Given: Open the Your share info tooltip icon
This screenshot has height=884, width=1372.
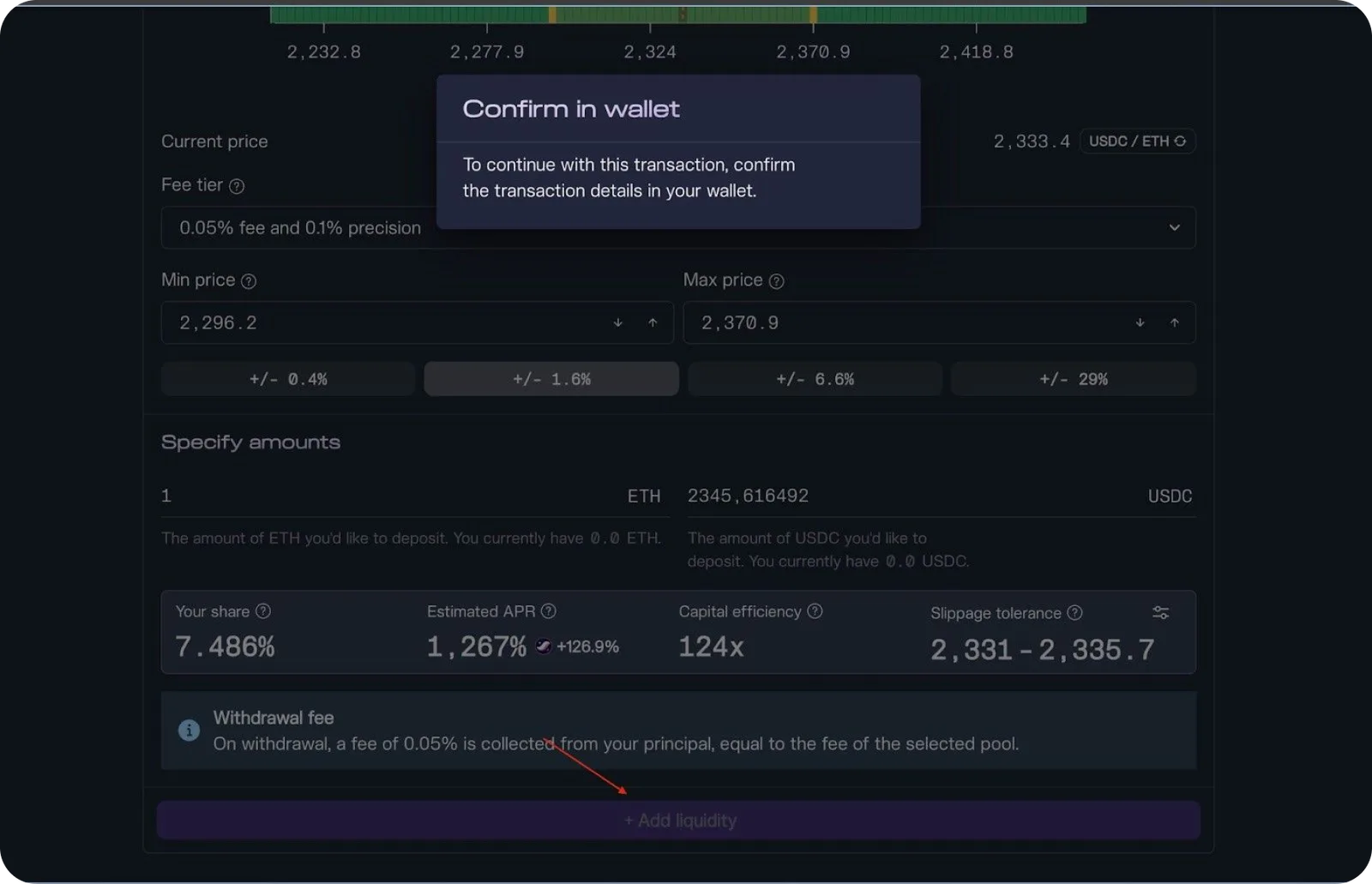Looking at the screenshot, I should click(x=263, y=611).
